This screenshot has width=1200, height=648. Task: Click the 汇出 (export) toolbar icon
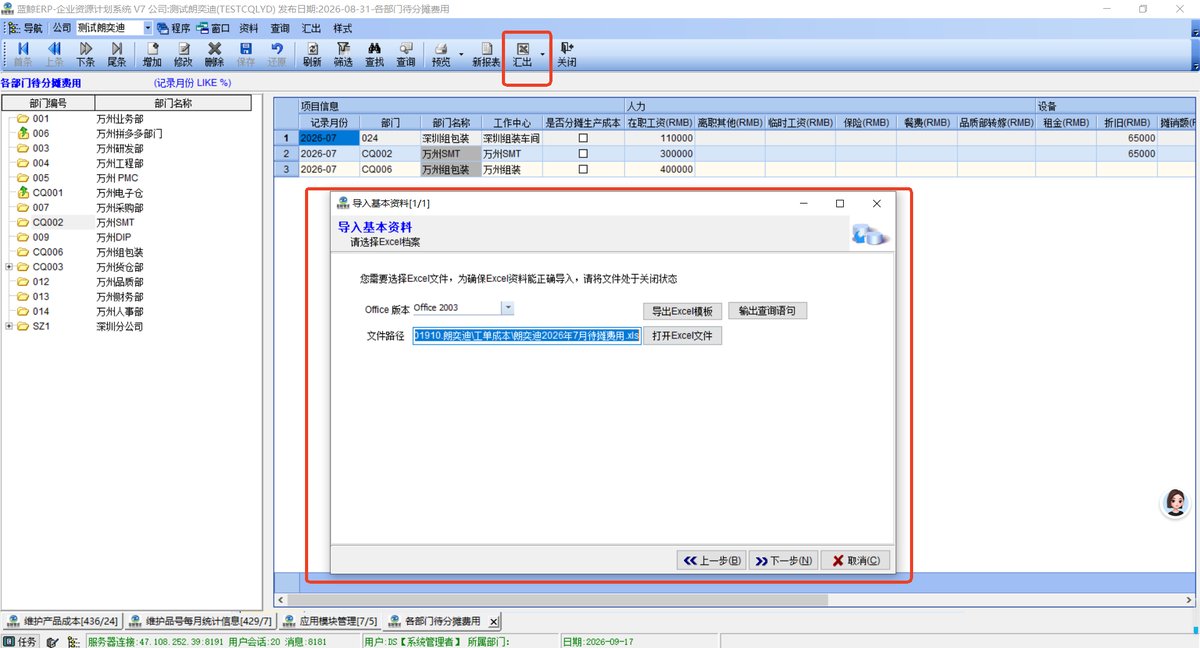pyautogui.click(x=522, y=54)
